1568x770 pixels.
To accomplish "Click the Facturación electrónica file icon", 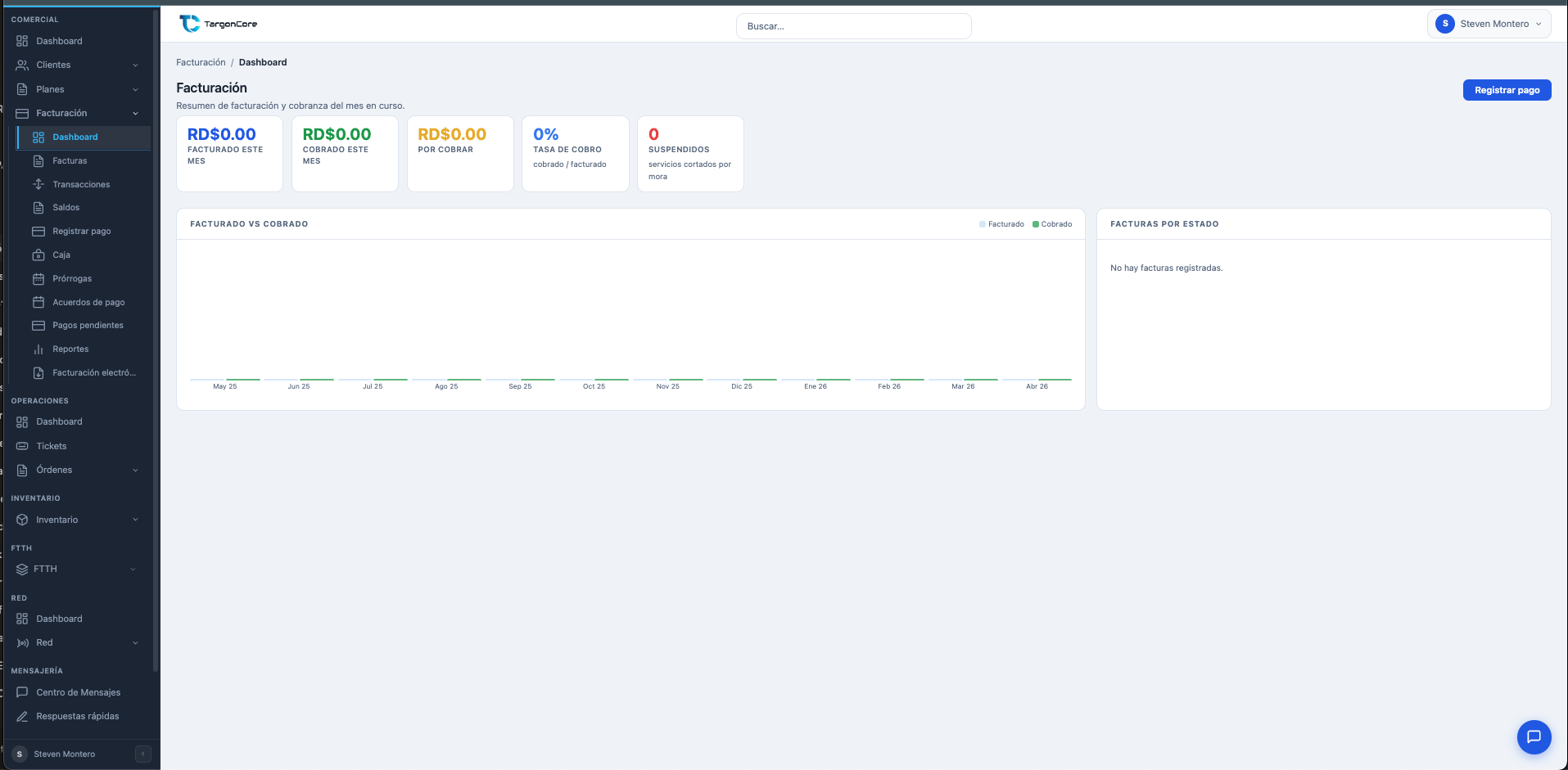I will (38, 372).
